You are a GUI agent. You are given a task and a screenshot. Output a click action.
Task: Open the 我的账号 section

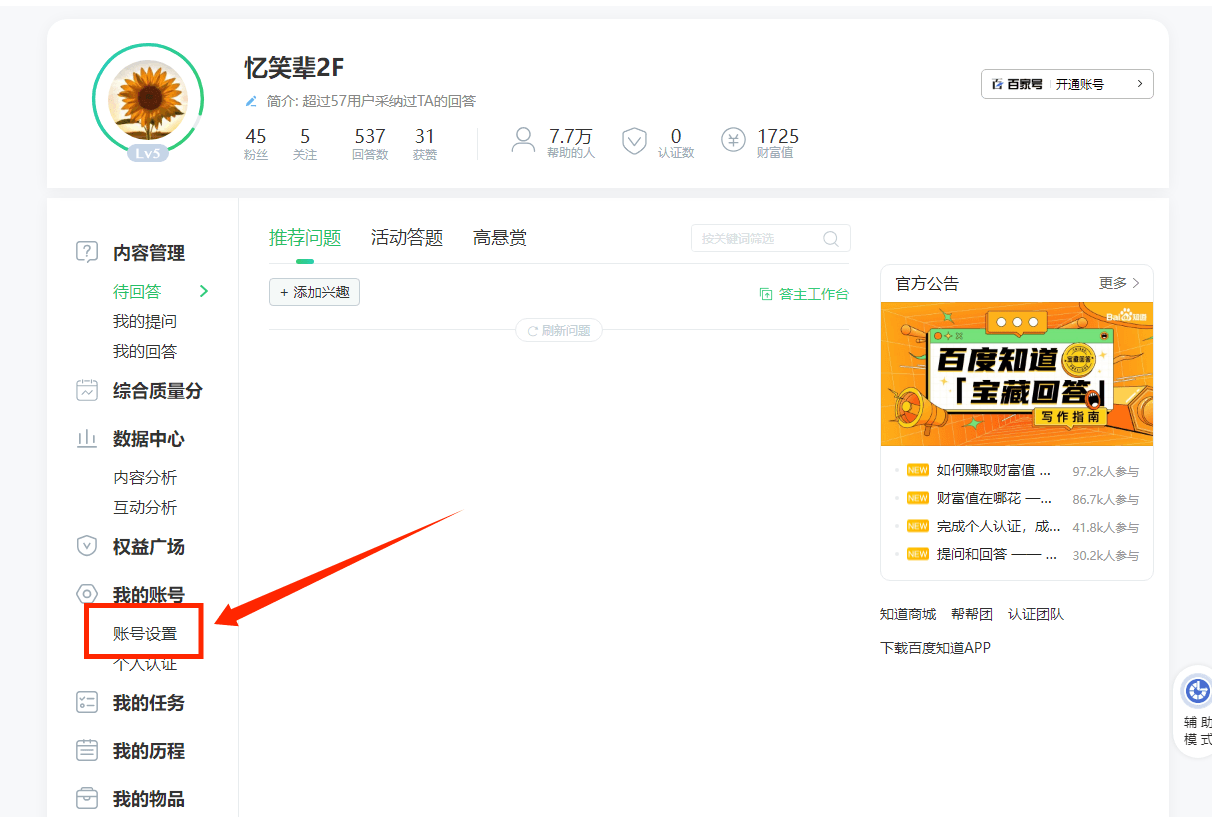coord(149,595)
